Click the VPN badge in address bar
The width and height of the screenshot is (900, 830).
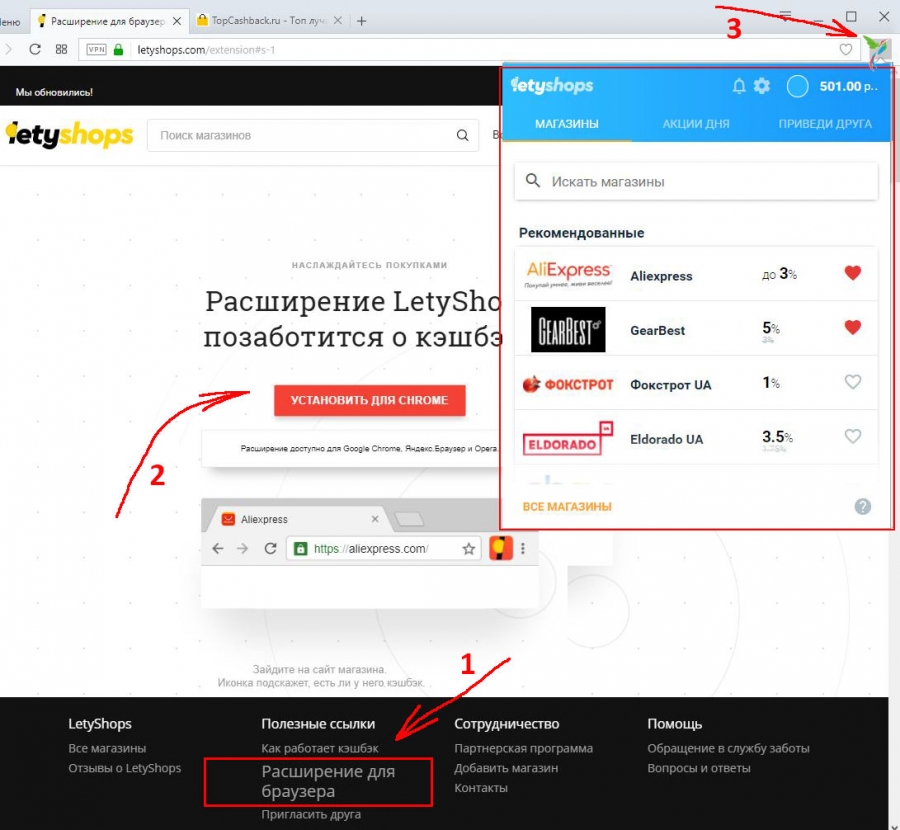pyautogui.click(x=96, y=49)
